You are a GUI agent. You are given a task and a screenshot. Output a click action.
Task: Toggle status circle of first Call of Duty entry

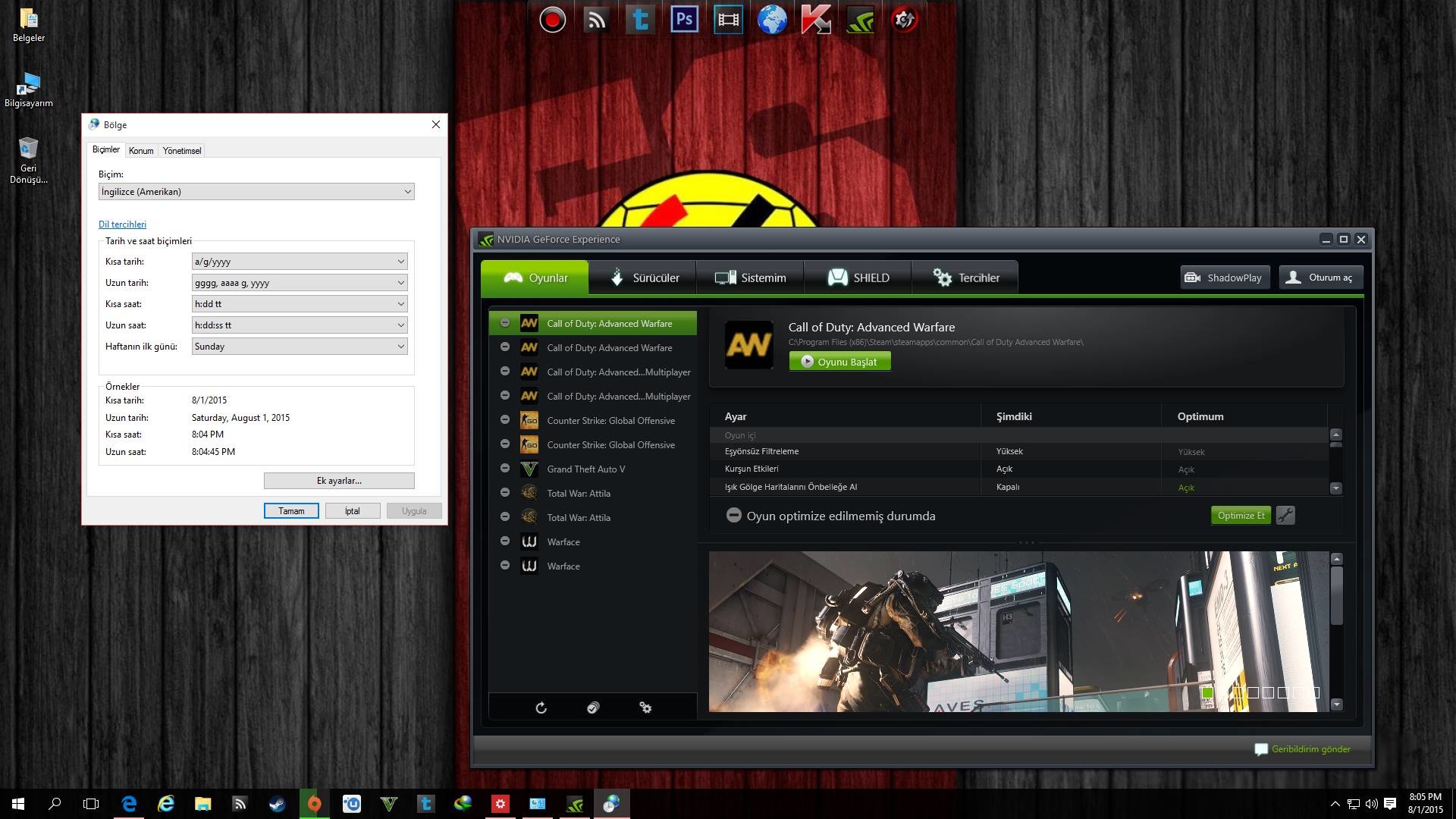tap(504, 323)
